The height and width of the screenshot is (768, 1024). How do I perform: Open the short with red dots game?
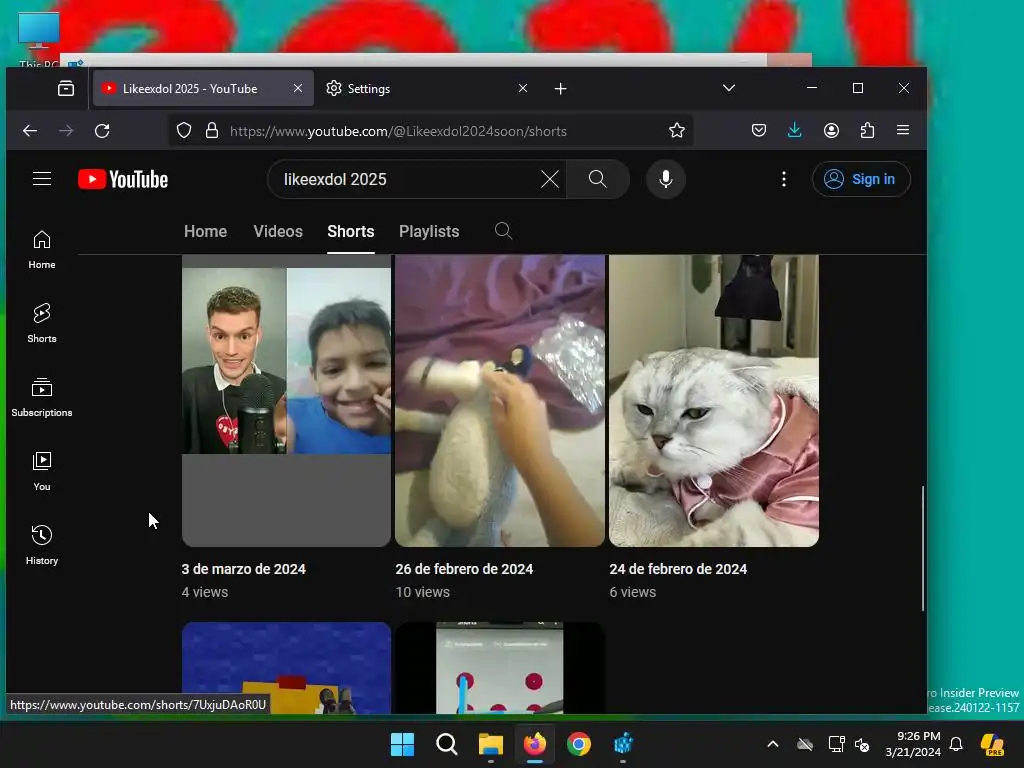500,668
